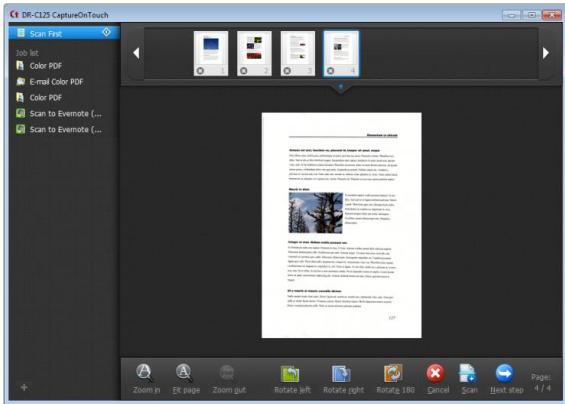Toggle the circle marker on thumbnail 2

coord(244,71)
